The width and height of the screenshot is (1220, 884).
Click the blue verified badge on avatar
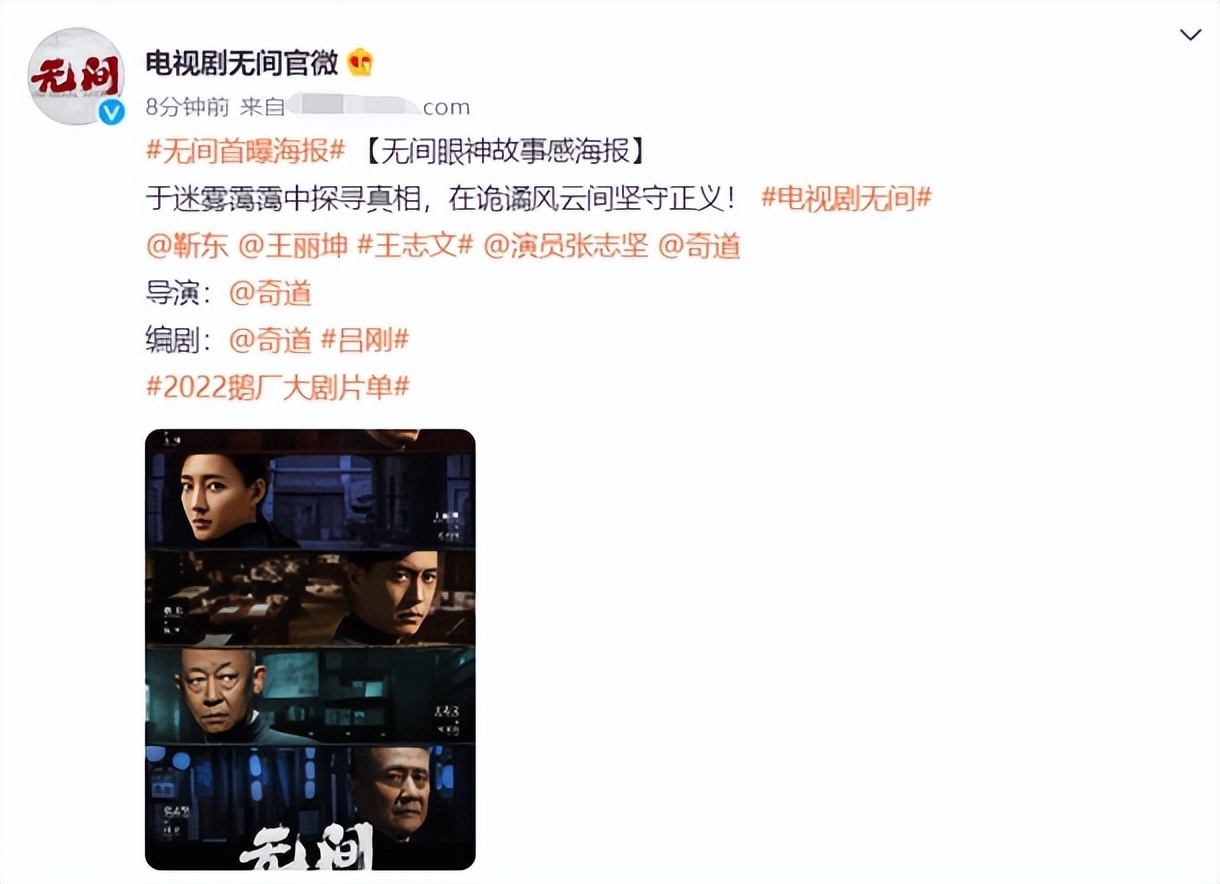(111, 112)
